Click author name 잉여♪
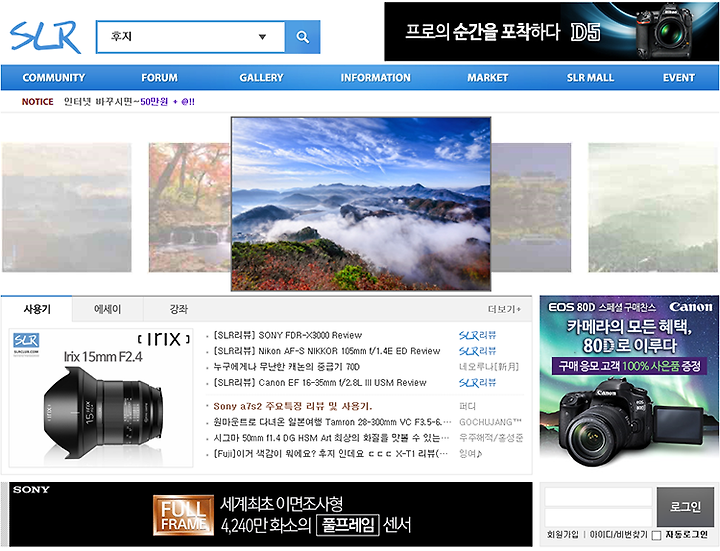 (471, 454)
